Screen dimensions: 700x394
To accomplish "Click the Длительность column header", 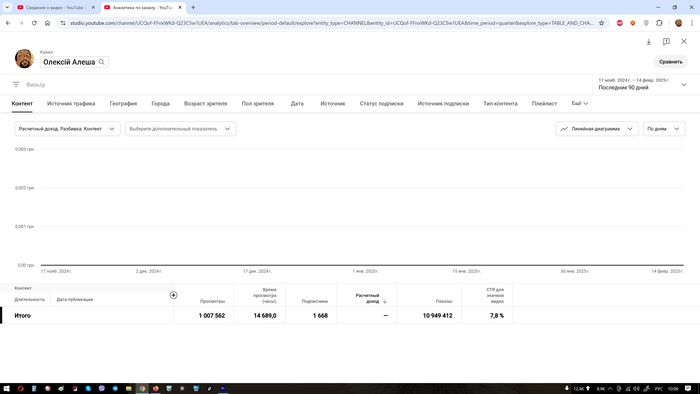I will (29, 299).
